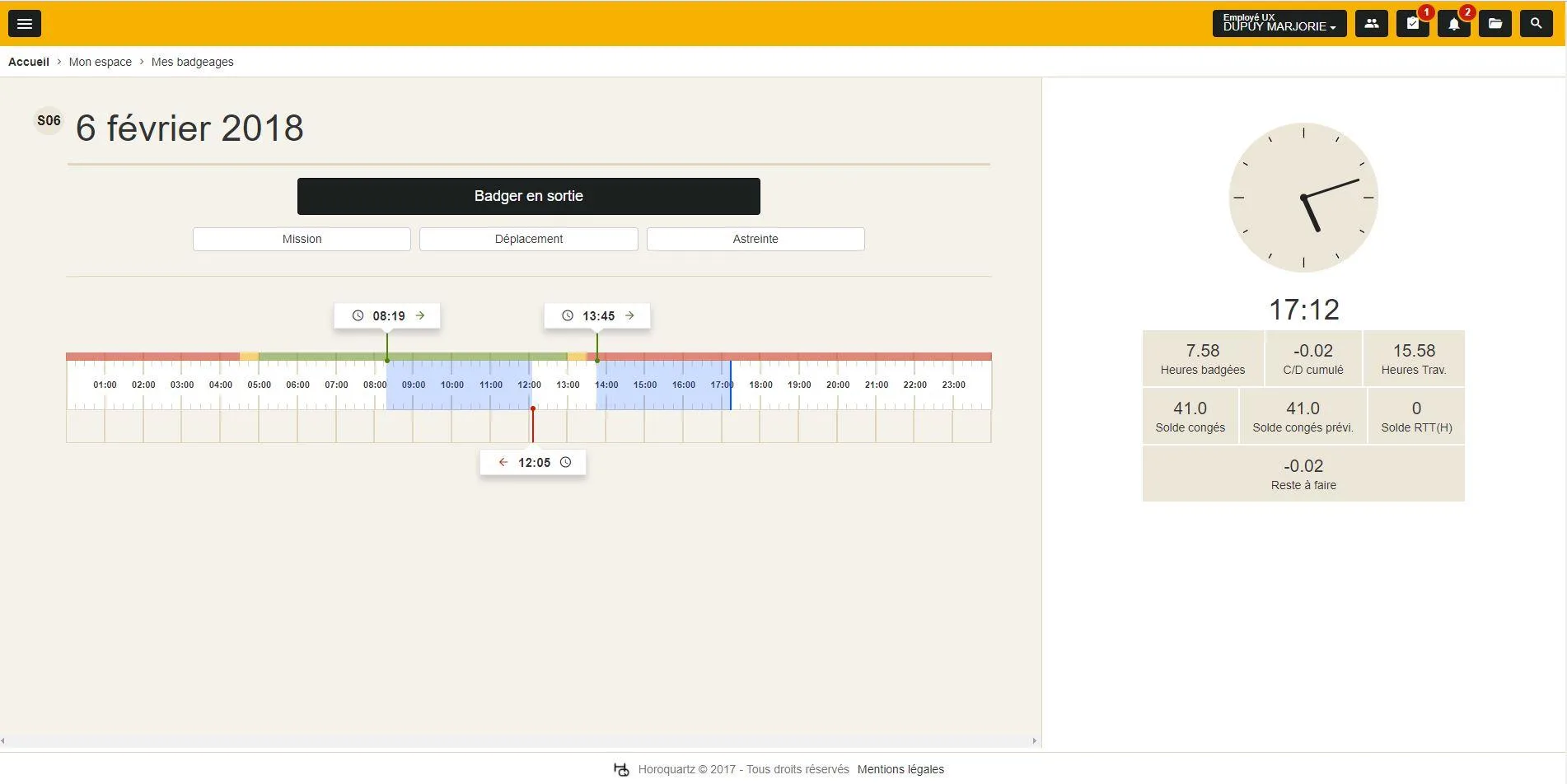Click horizontal scrollbar right arrow
1567x784 pixels.
click(1035, 741)
